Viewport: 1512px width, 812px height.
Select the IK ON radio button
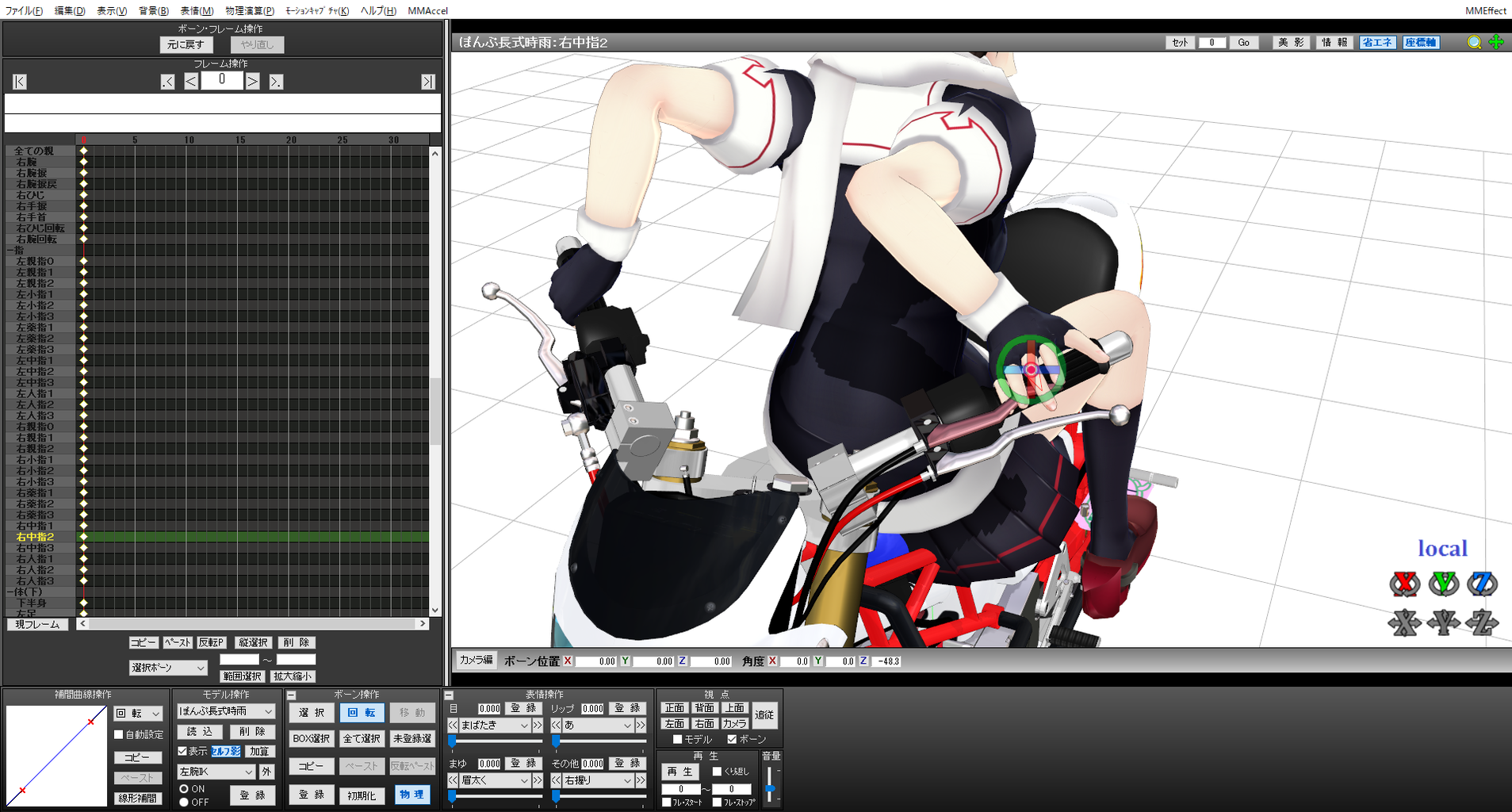(184, 789)
